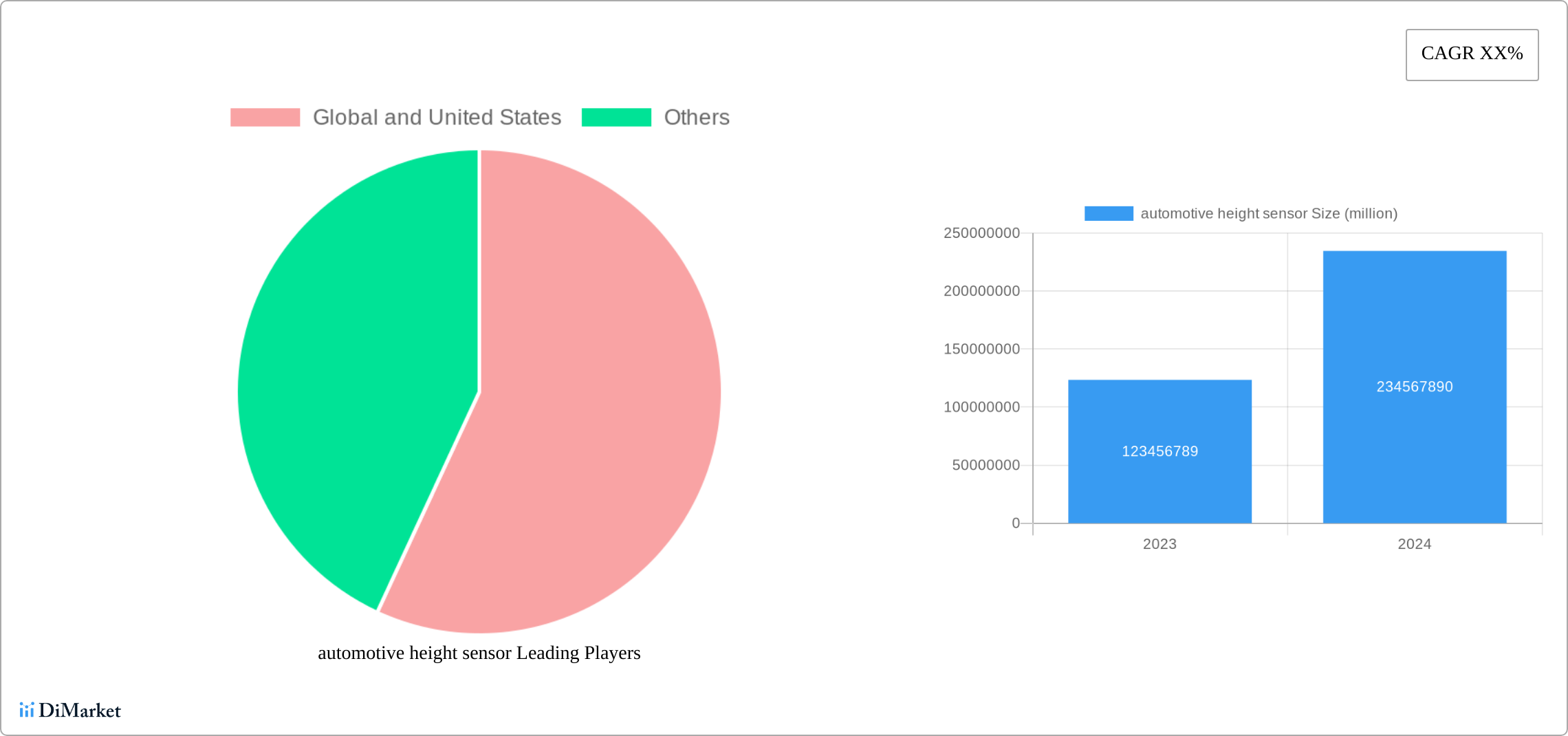Click the green Others legend swatch

[x=616, y=118]
